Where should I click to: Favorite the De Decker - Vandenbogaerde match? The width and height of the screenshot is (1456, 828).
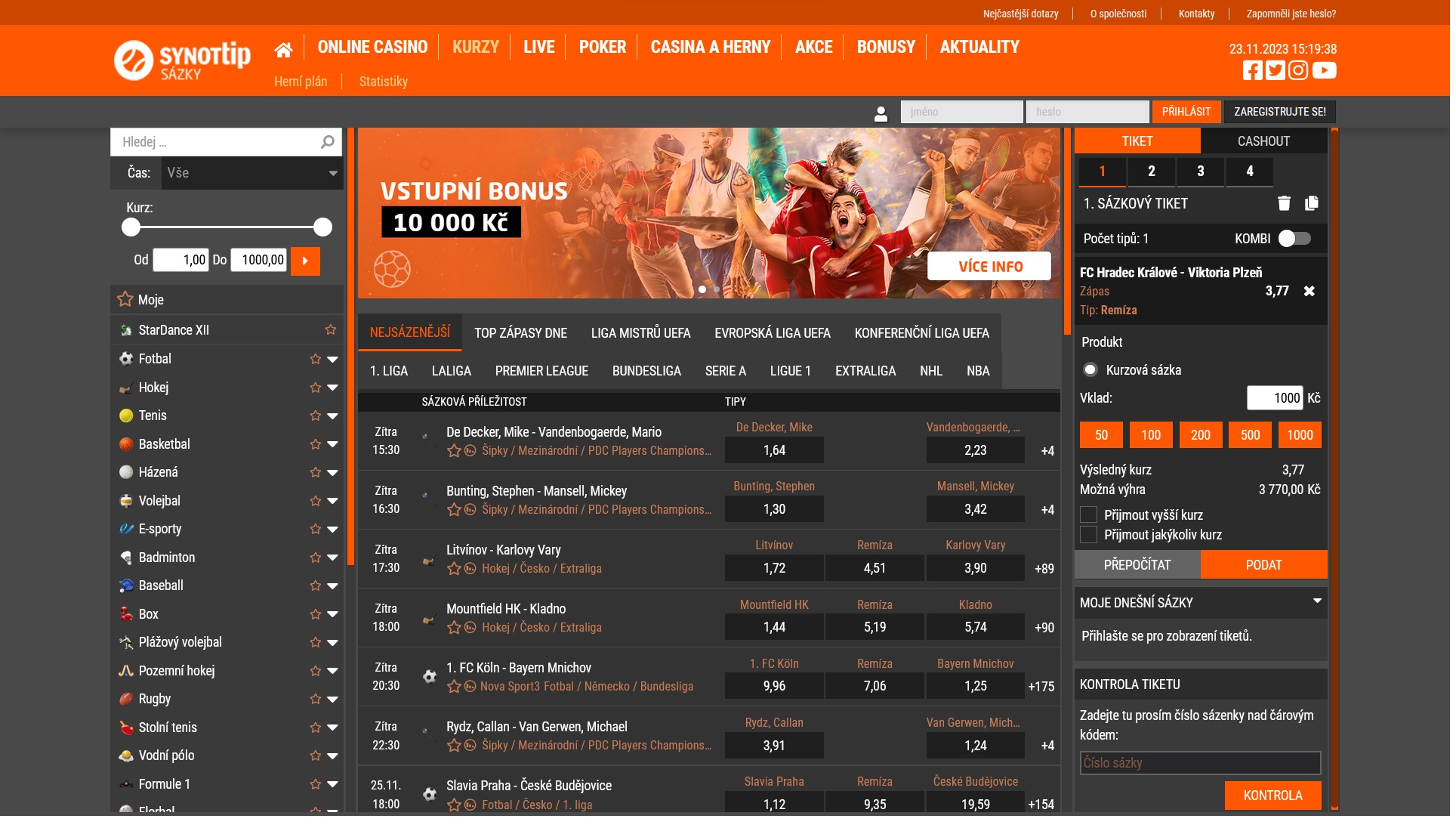(454, 451)
